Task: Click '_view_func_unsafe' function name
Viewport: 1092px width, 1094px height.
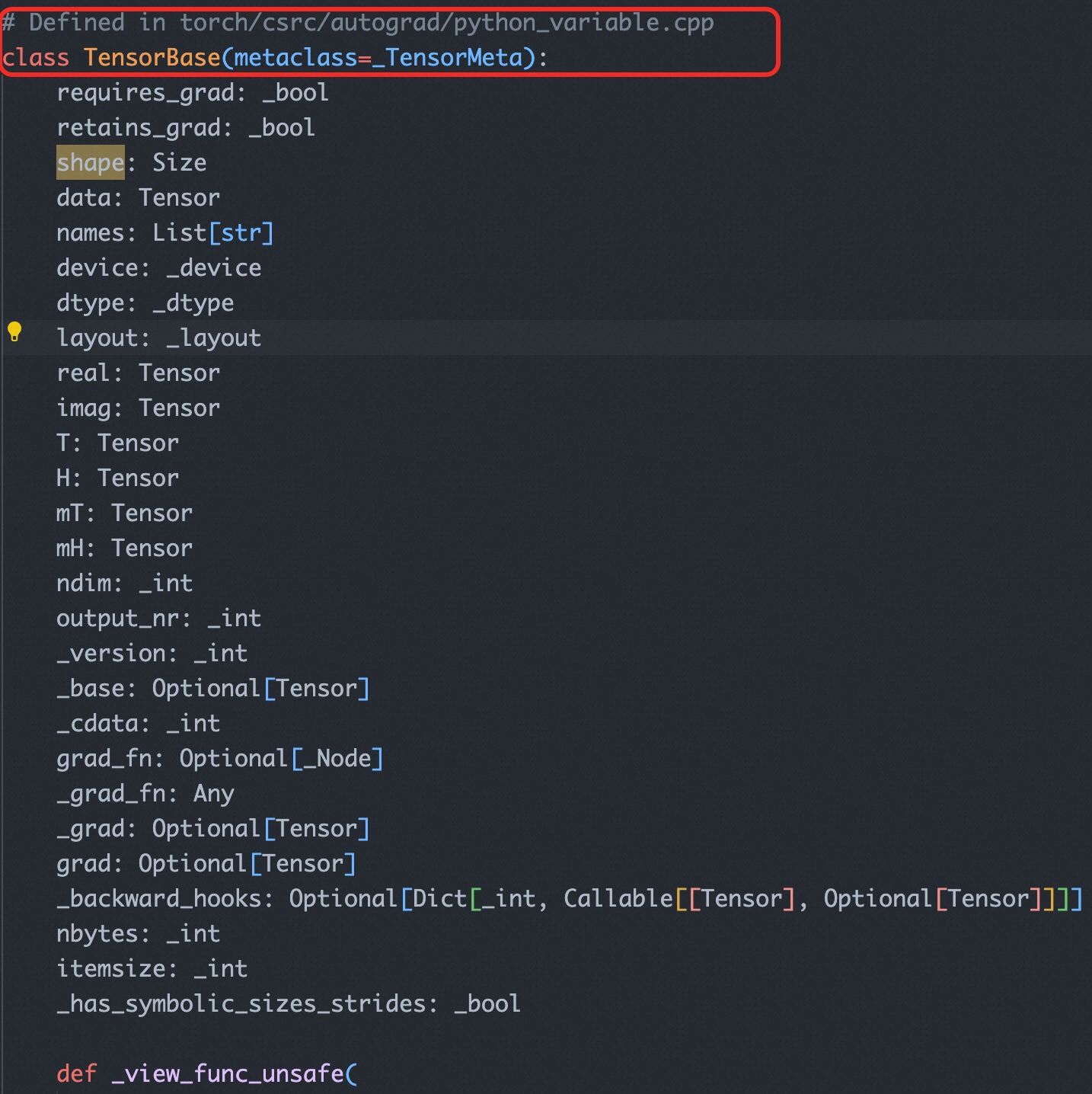Action: tap(228, 1074)
